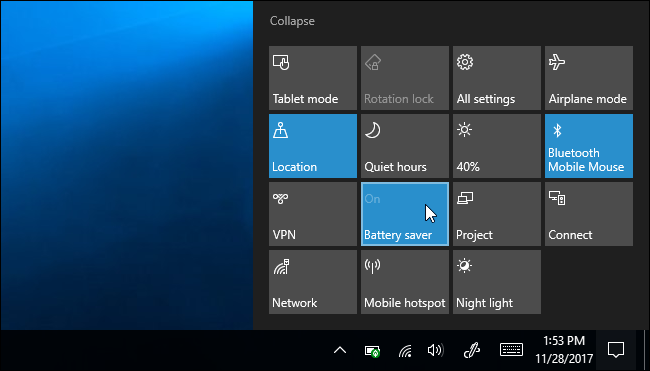This screenshot has width=650, height=371.
Task: Open volume speaker tray icon
Action: pos(435,350)
